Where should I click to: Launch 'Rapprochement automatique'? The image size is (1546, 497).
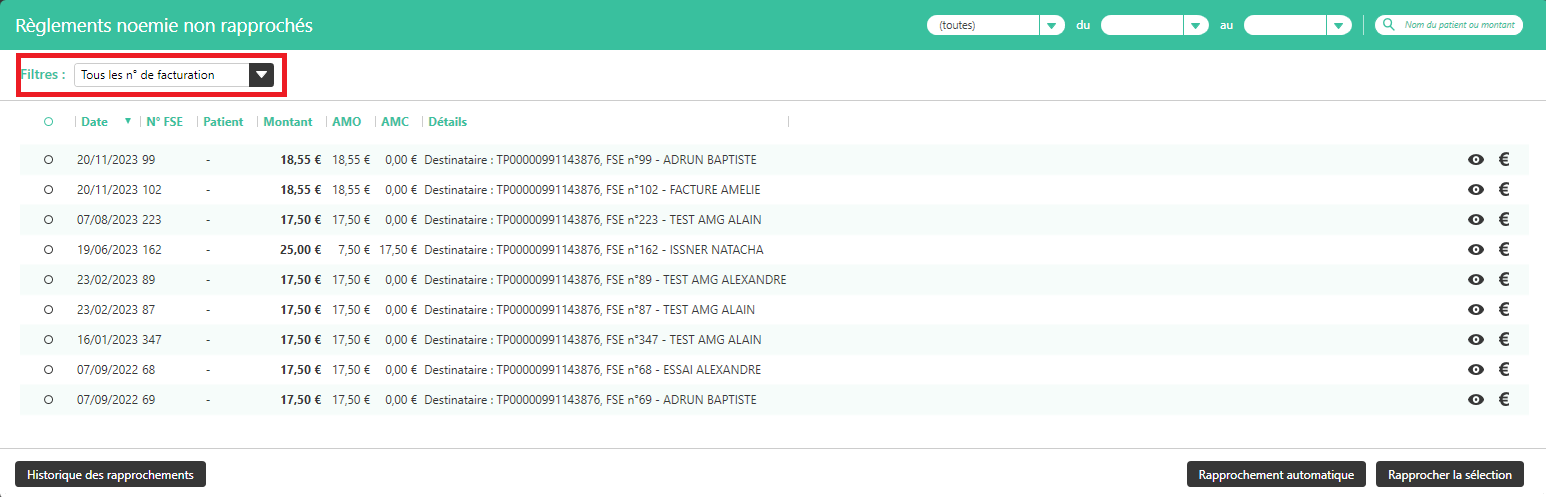(x=1275, y=475)
